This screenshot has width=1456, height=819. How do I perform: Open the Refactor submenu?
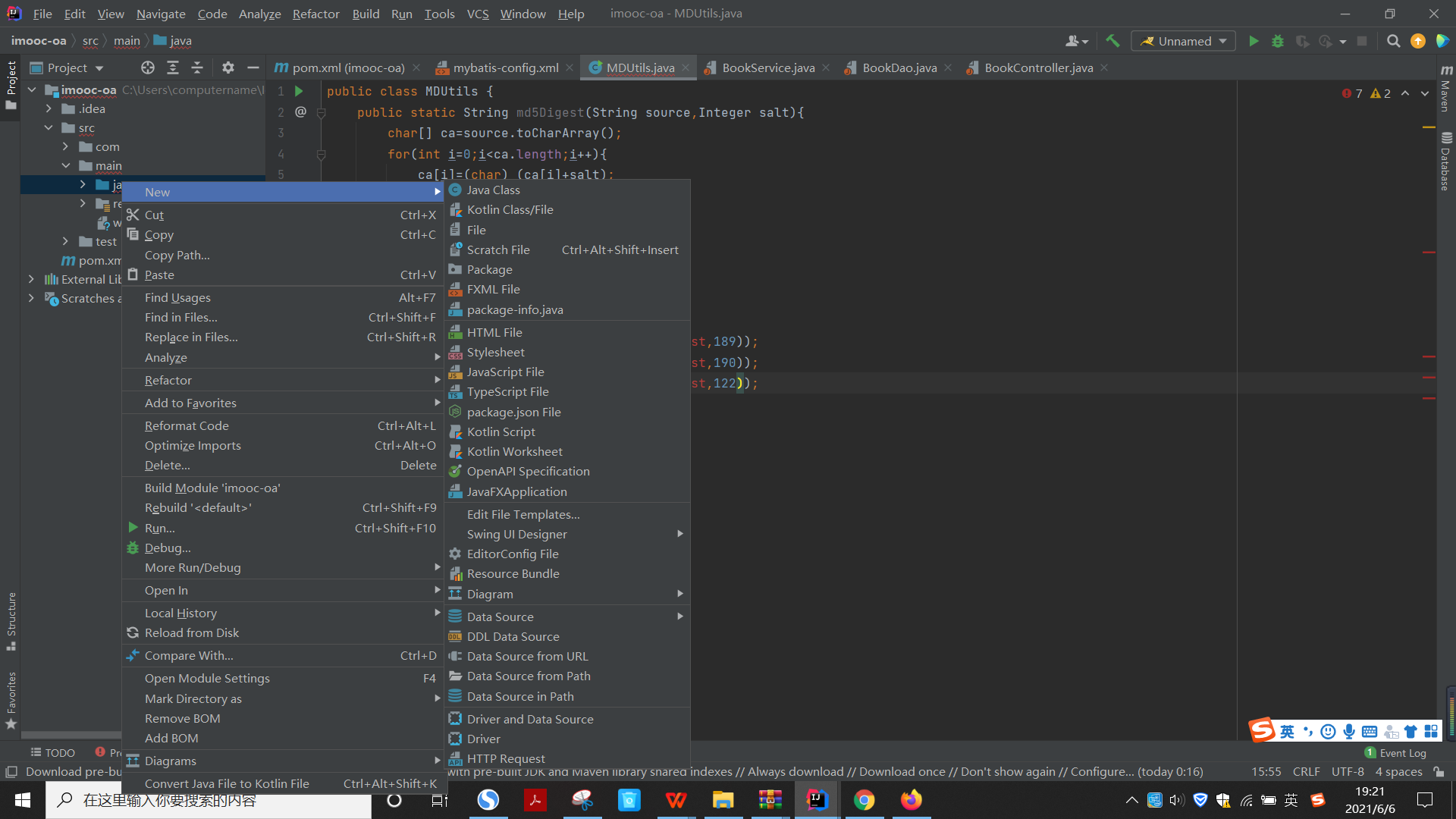point(282,380)
